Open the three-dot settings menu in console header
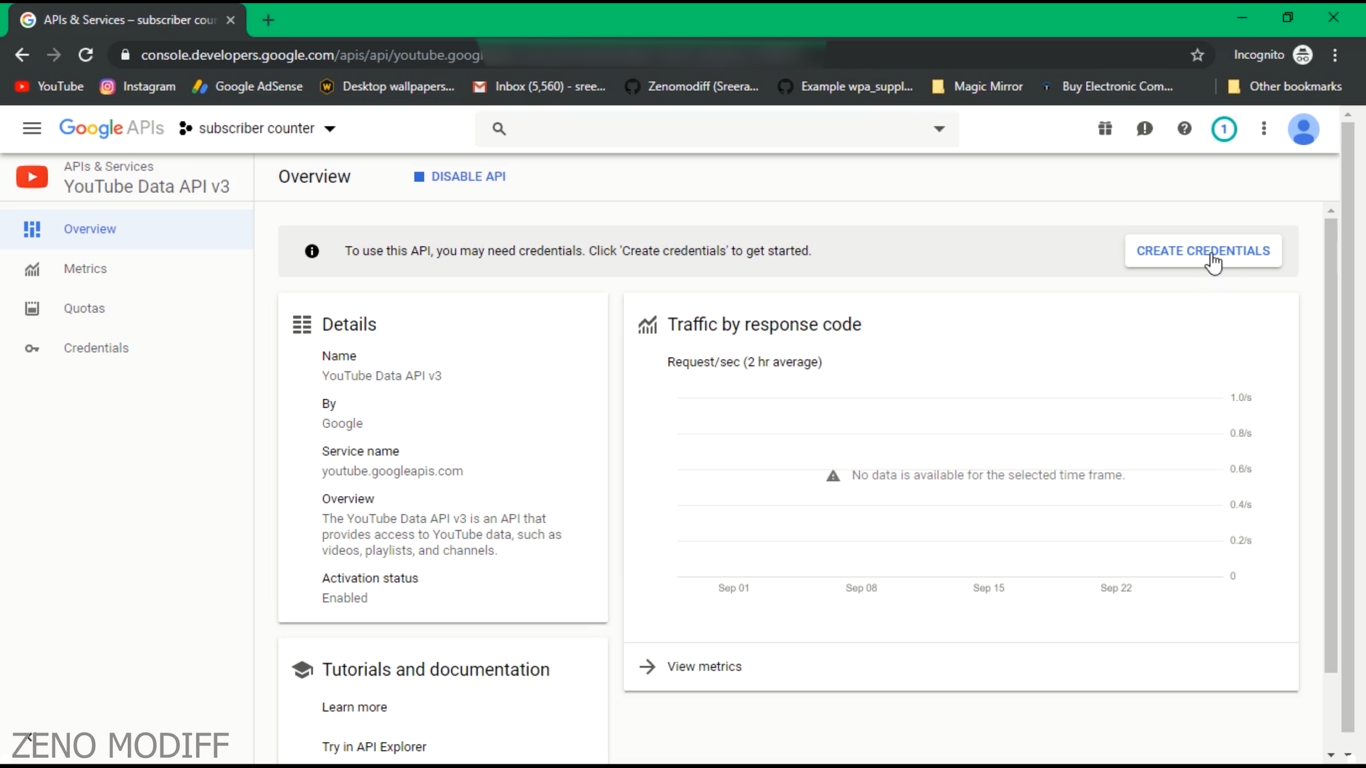Viewport: 1366px width, 768px height. (1264, 128)
